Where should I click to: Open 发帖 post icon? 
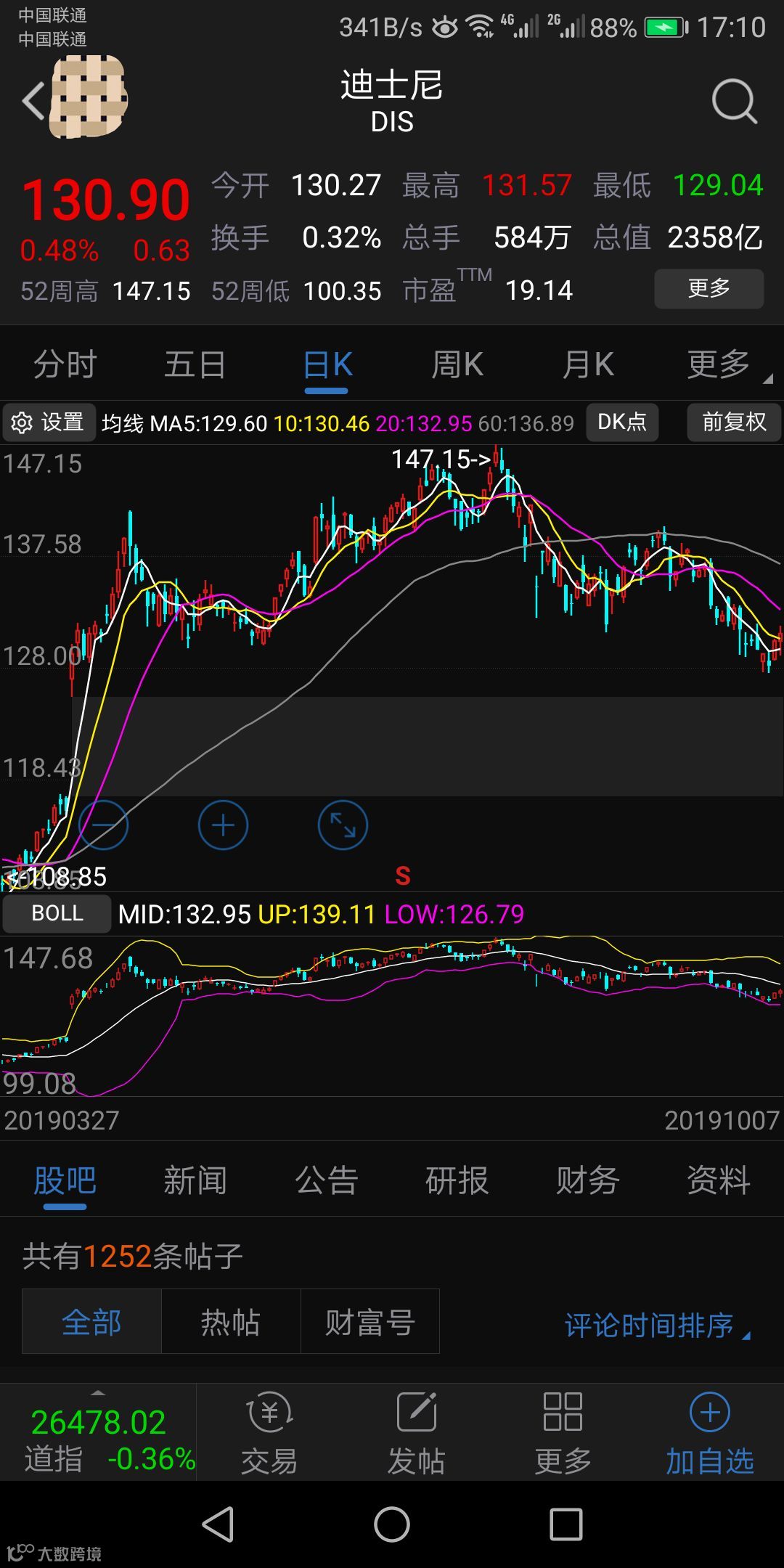click(416, 1433)
